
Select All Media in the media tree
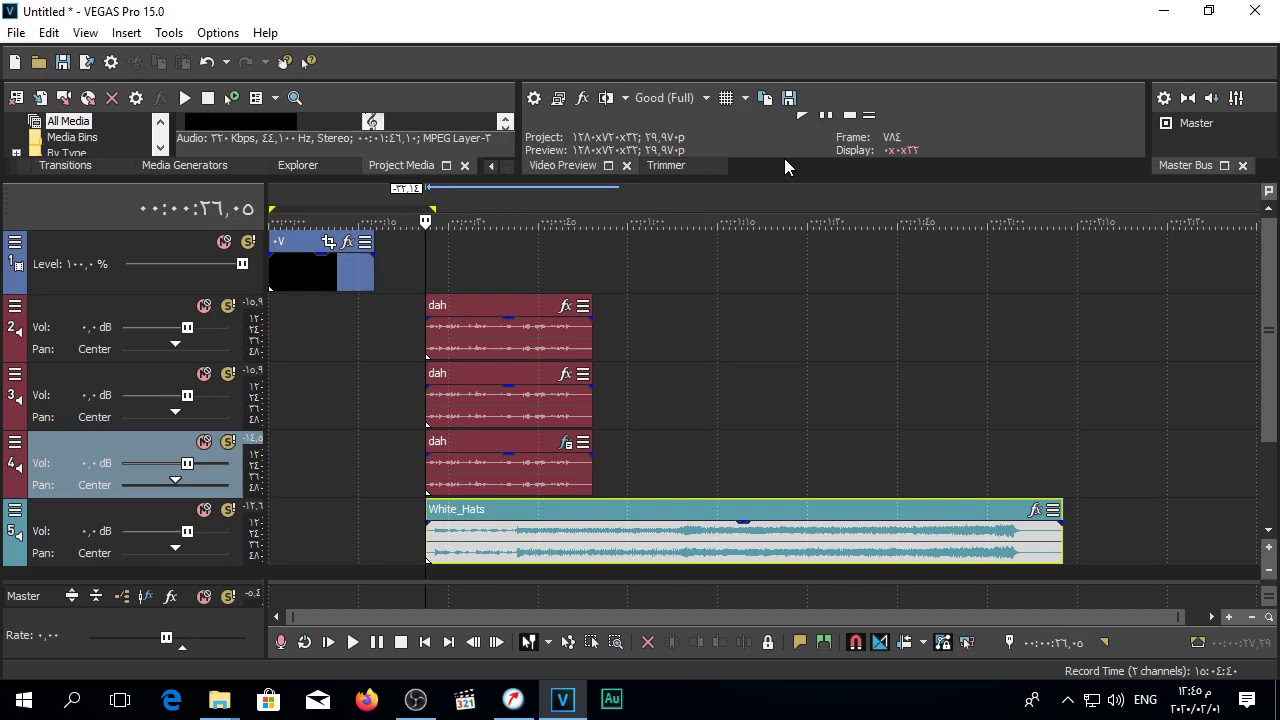pos(68,121)
